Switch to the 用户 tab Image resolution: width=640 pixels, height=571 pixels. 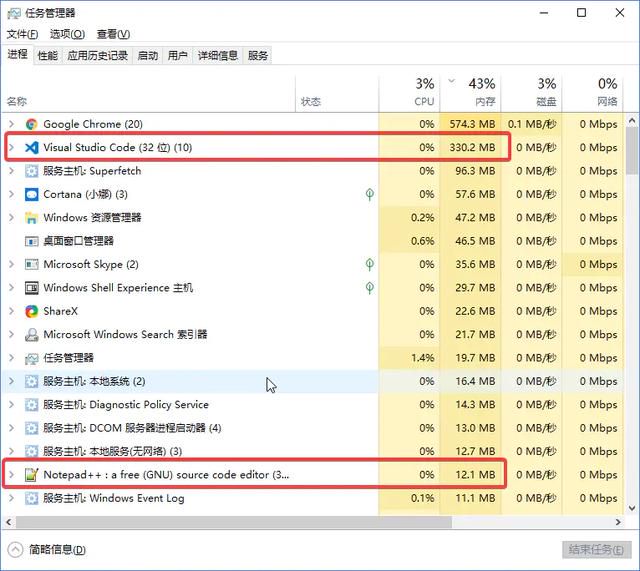click(x=178, y=56)
